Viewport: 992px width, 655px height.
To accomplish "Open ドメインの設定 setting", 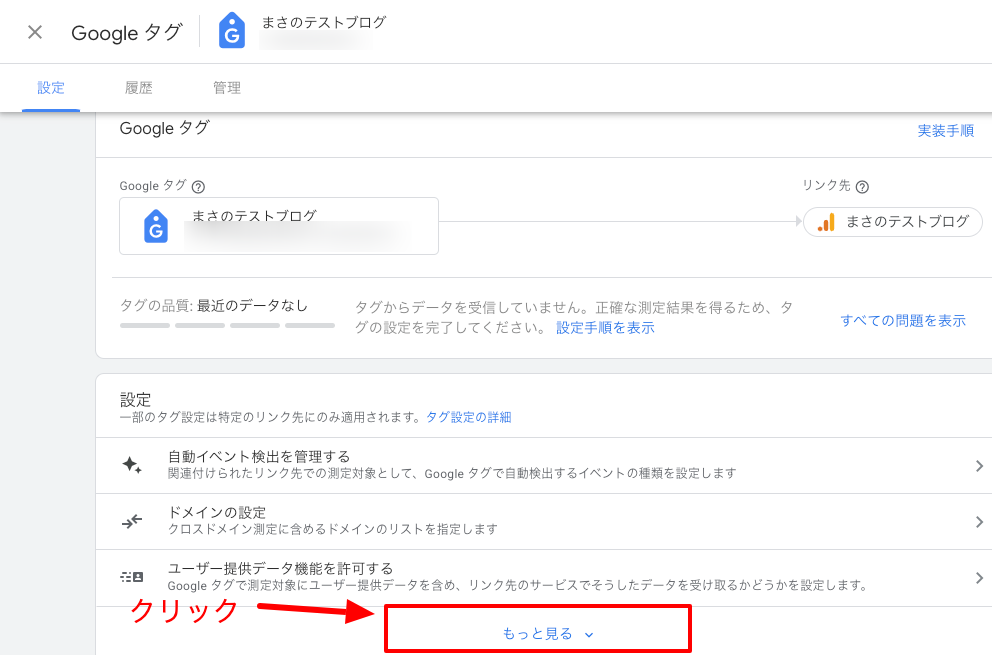I will (544, 521).
